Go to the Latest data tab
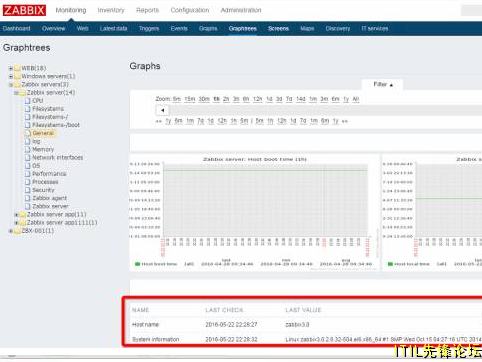Image resolution: width=482 pixels, height=362 pixels. [113, 29]
